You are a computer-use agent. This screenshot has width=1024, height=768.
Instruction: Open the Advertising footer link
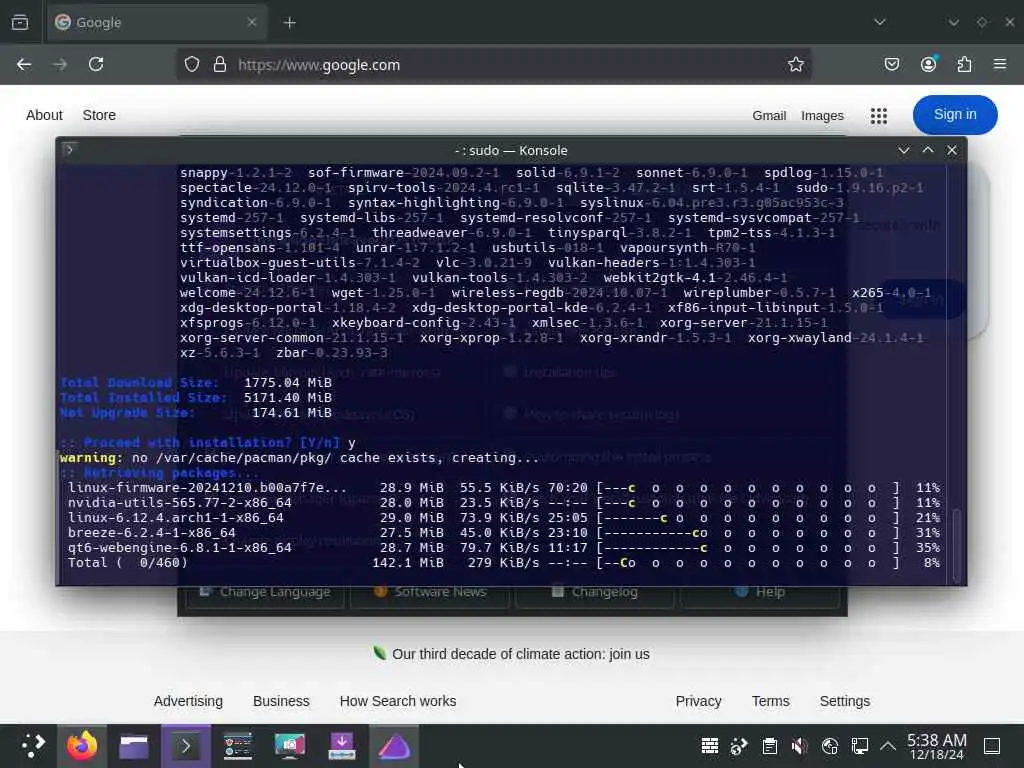pos(188,701)
